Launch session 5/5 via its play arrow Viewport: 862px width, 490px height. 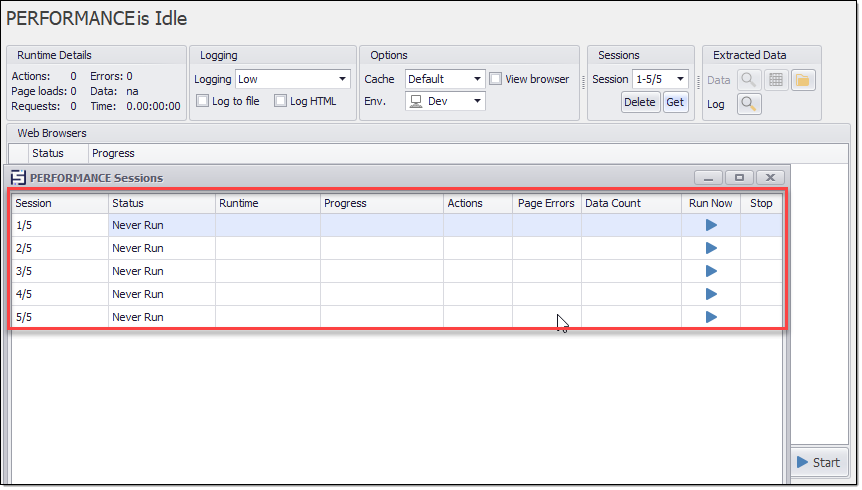[x=711, y=317]
